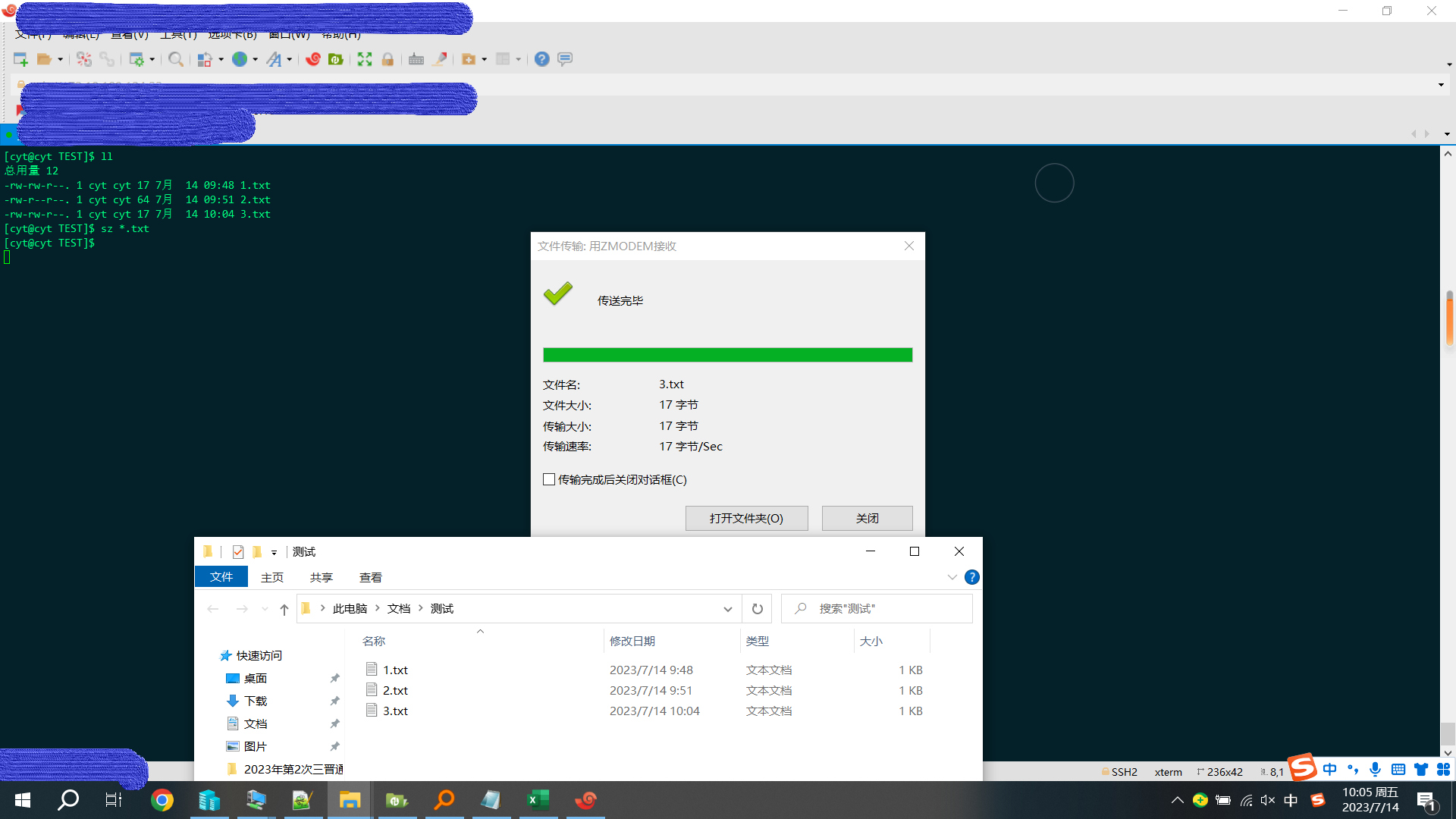The width and height of the screenshot is (1456, 819).
Task: Open the 共享 ribbon tab
Action: pos(322,578)
